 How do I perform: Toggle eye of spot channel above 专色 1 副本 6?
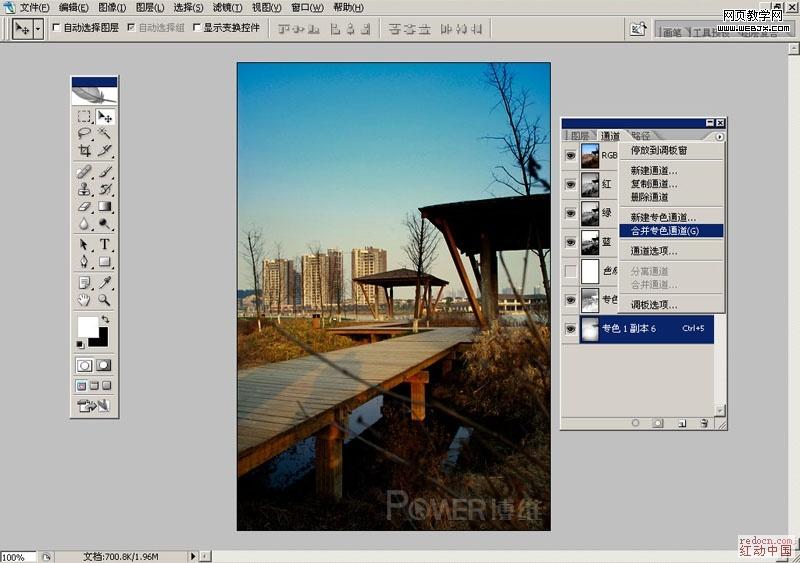570,300
